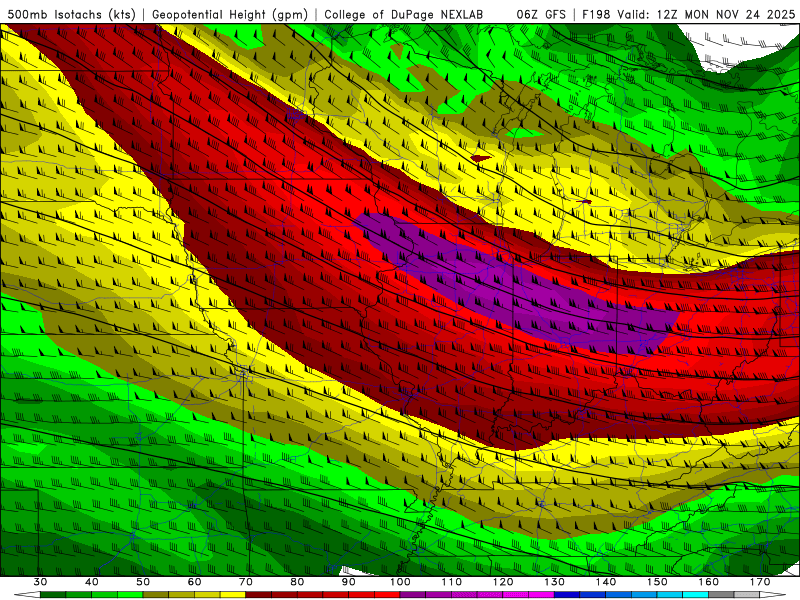Click the '50' value on the color scale
The image size is (800, 600).
[x=143, y=582]
